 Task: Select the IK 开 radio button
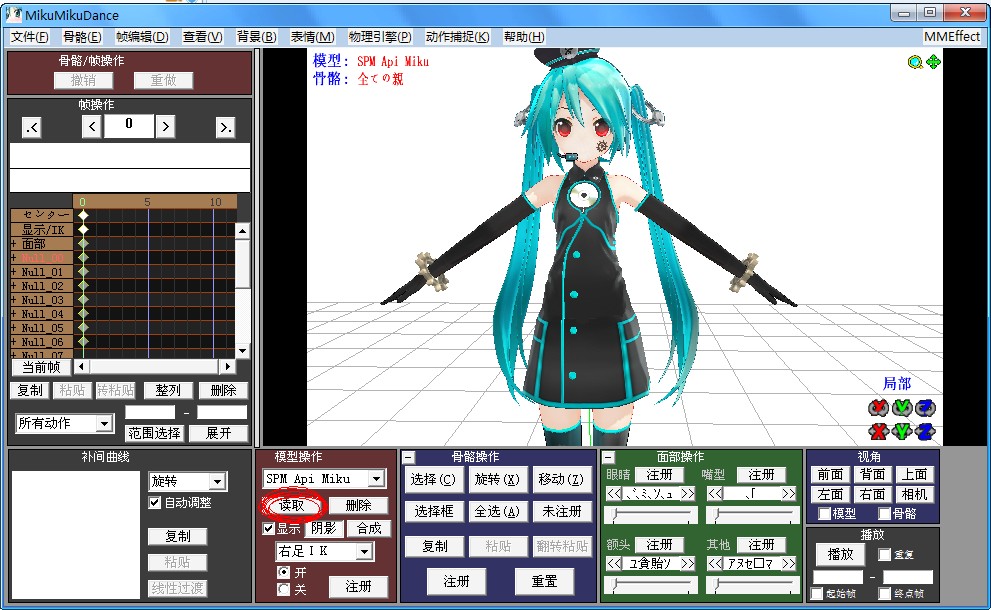[x=284, y=572]
